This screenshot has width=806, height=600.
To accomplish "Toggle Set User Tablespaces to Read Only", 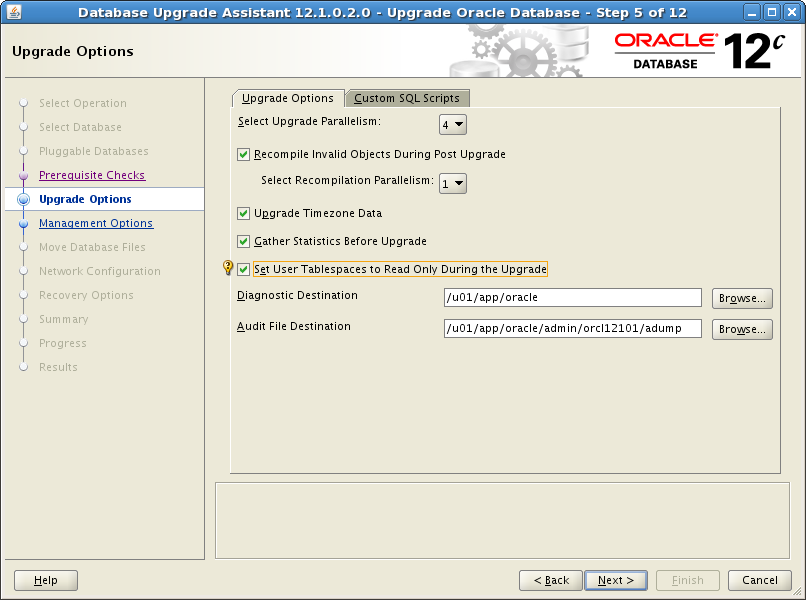I will coord(244,269).
